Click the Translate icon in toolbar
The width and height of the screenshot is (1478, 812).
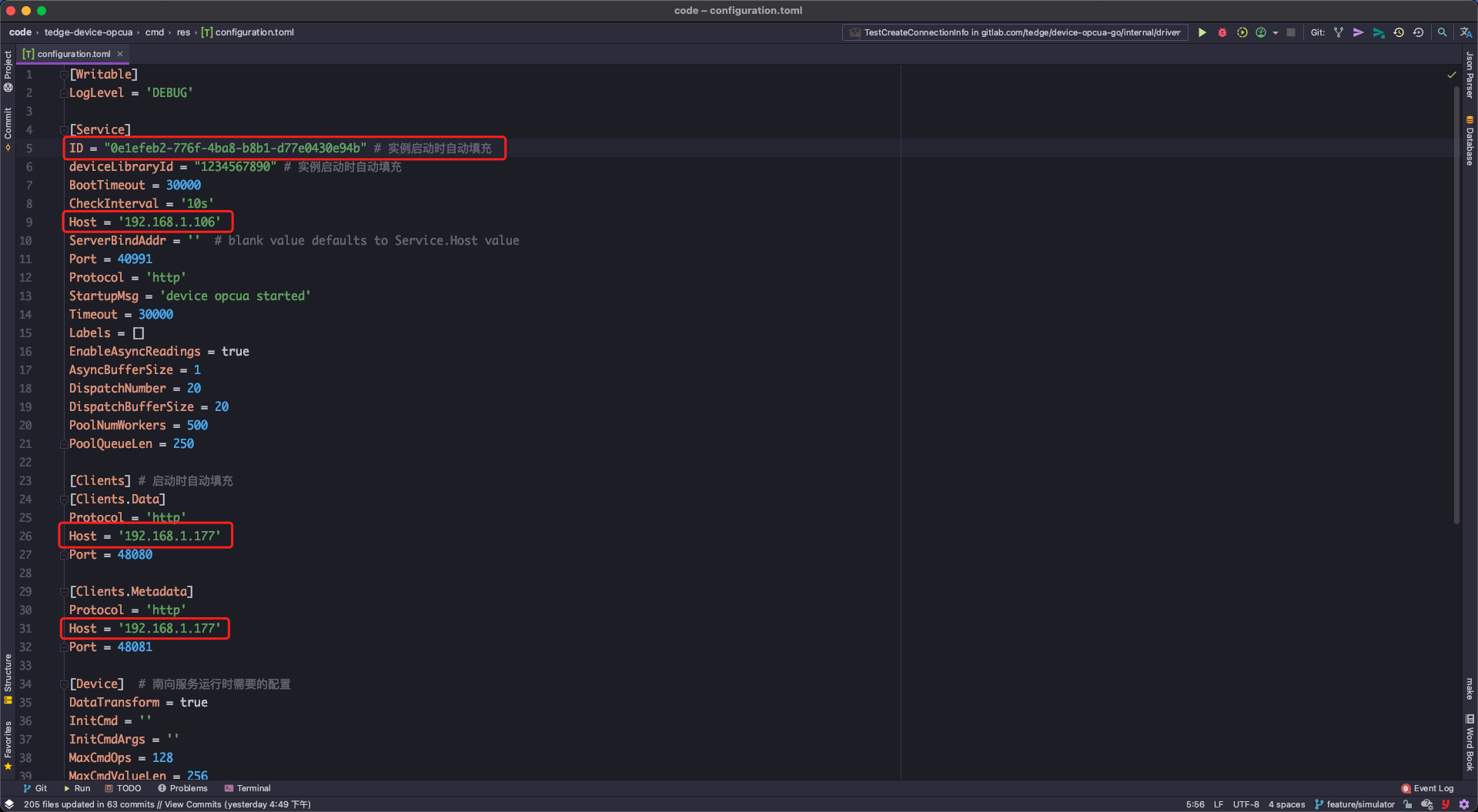point(1466,32)
